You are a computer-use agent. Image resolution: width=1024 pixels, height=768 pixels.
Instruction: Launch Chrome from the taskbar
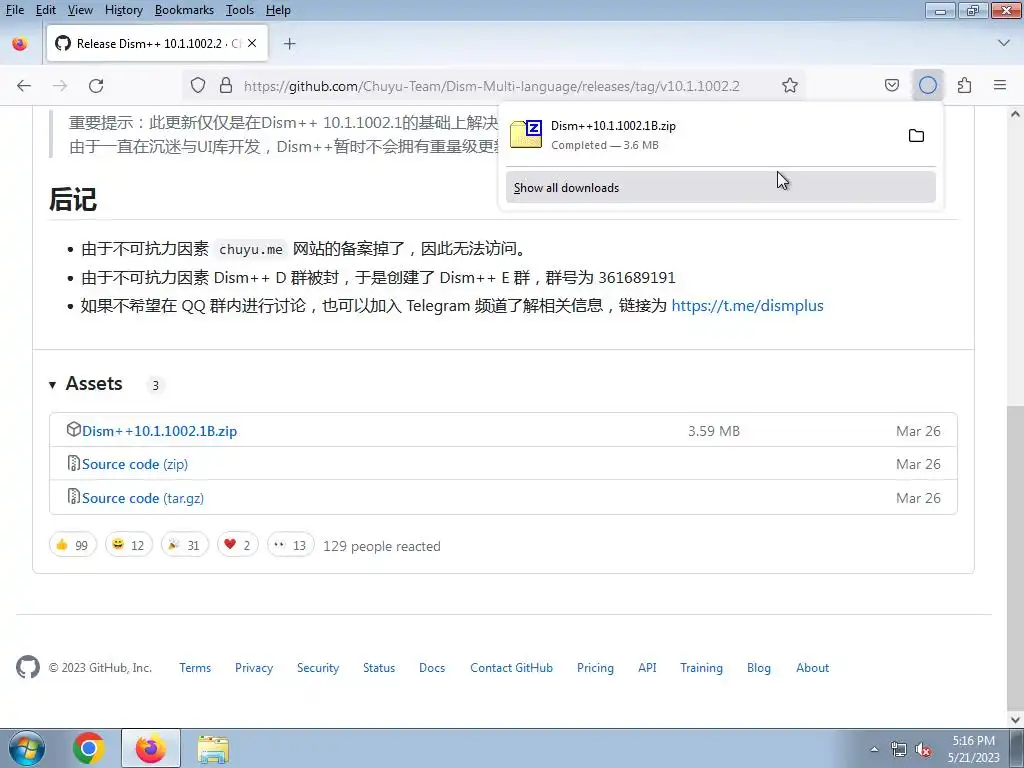click(x=88, y=748)
